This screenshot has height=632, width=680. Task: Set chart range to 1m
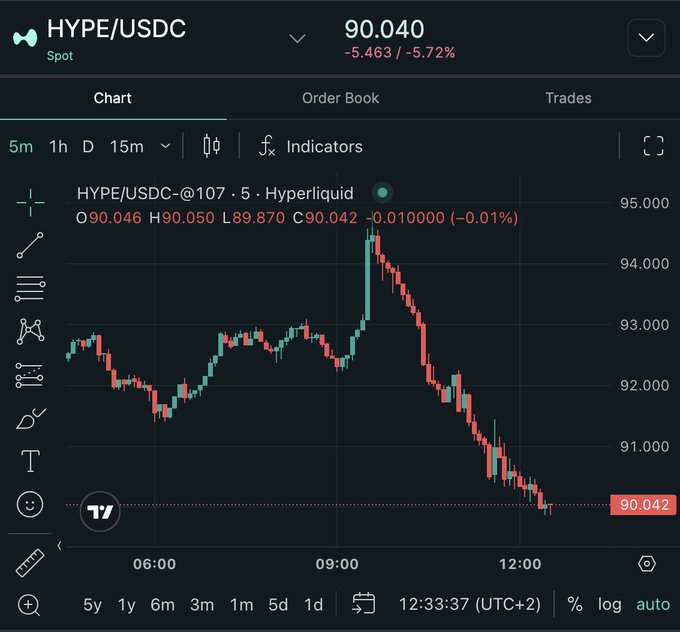pyautogui.click(x=242, y=604)
